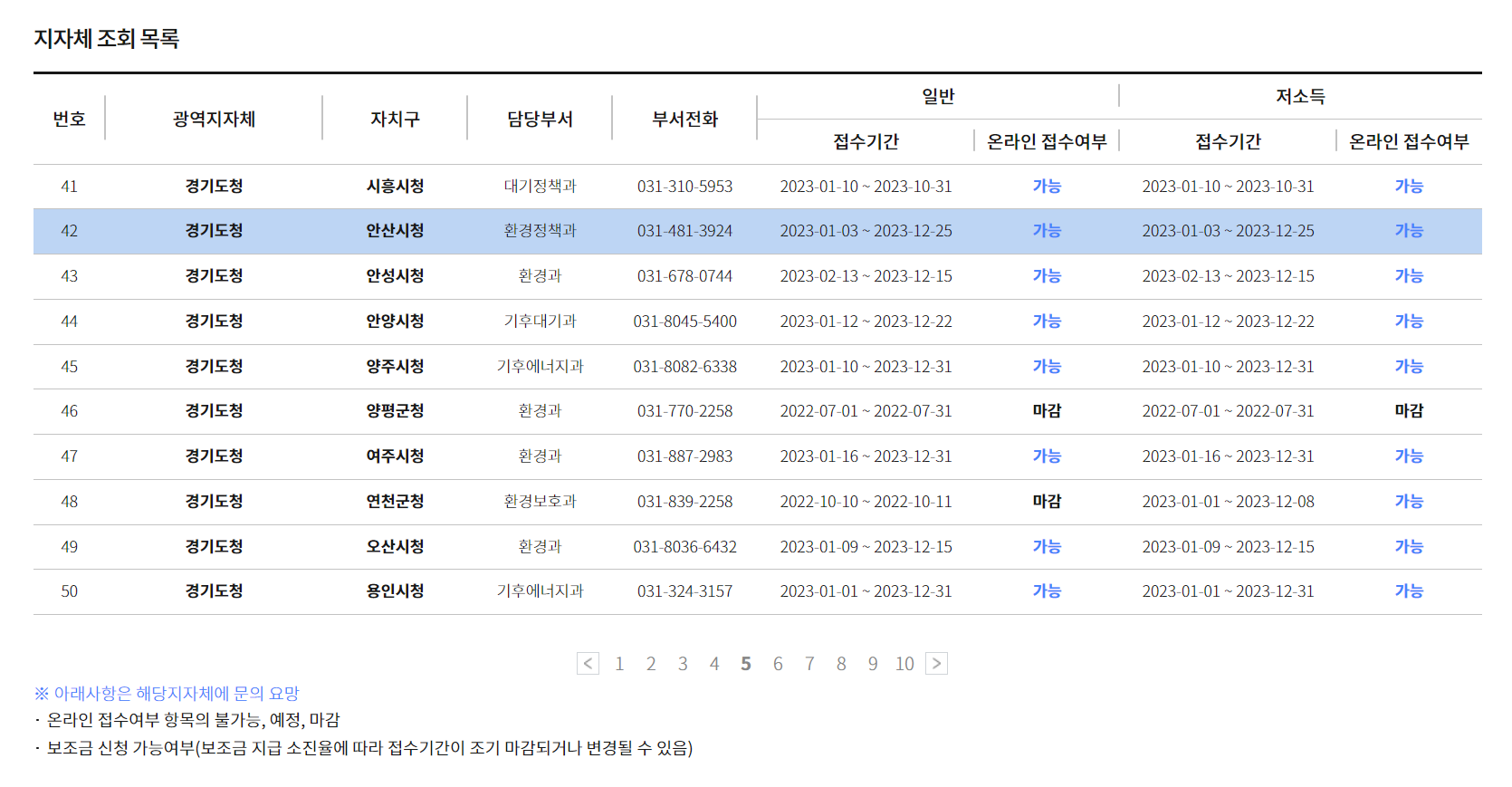
Task: Click 저소득 가능 link for 시흥시청
Action: tap(1409, 187)
